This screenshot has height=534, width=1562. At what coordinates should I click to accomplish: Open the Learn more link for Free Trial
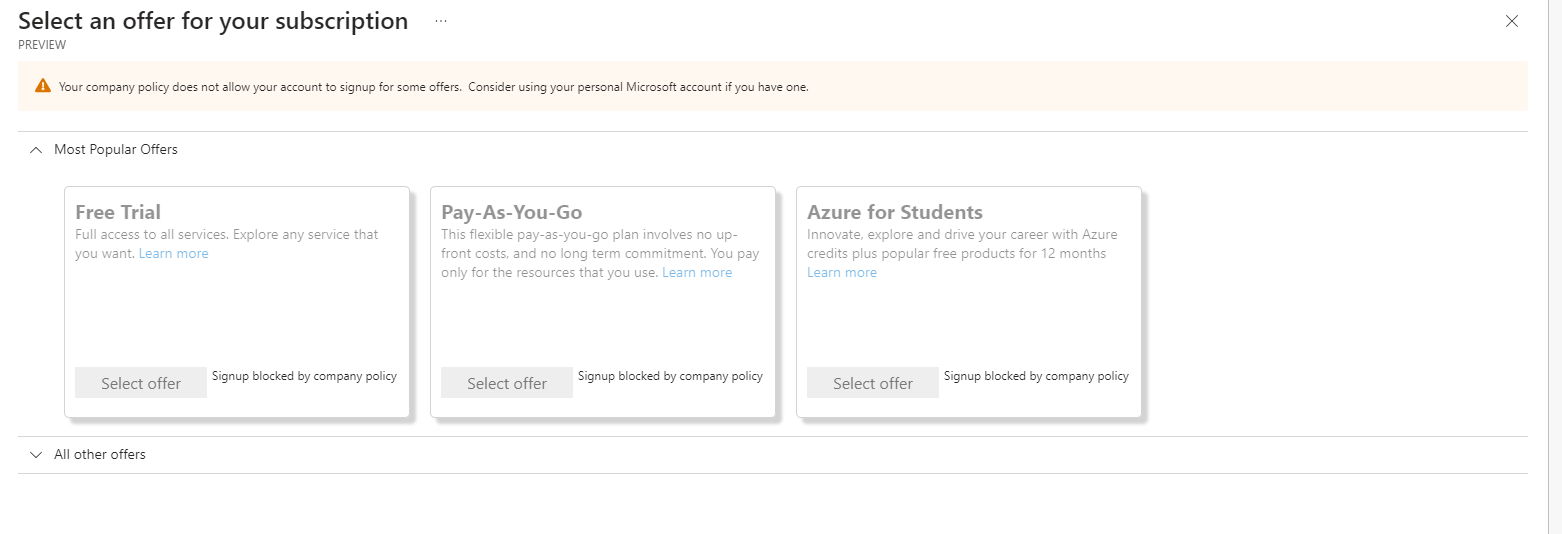[174, 254]
